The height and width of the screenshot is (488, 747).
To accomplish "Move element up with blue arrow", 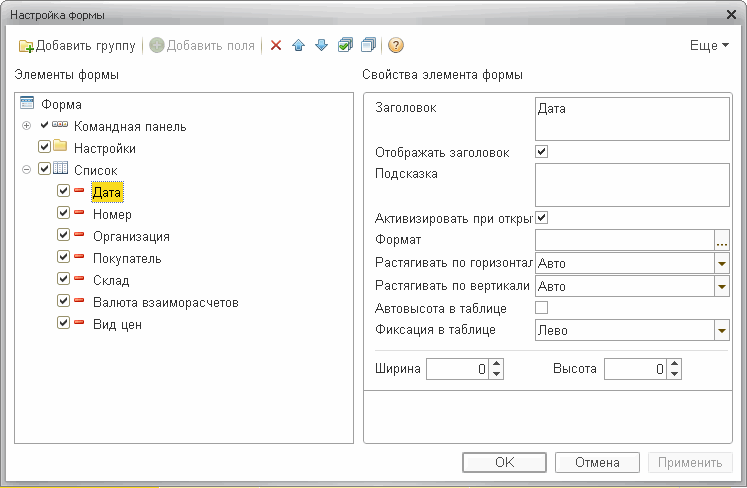I will tap(299, 46).
